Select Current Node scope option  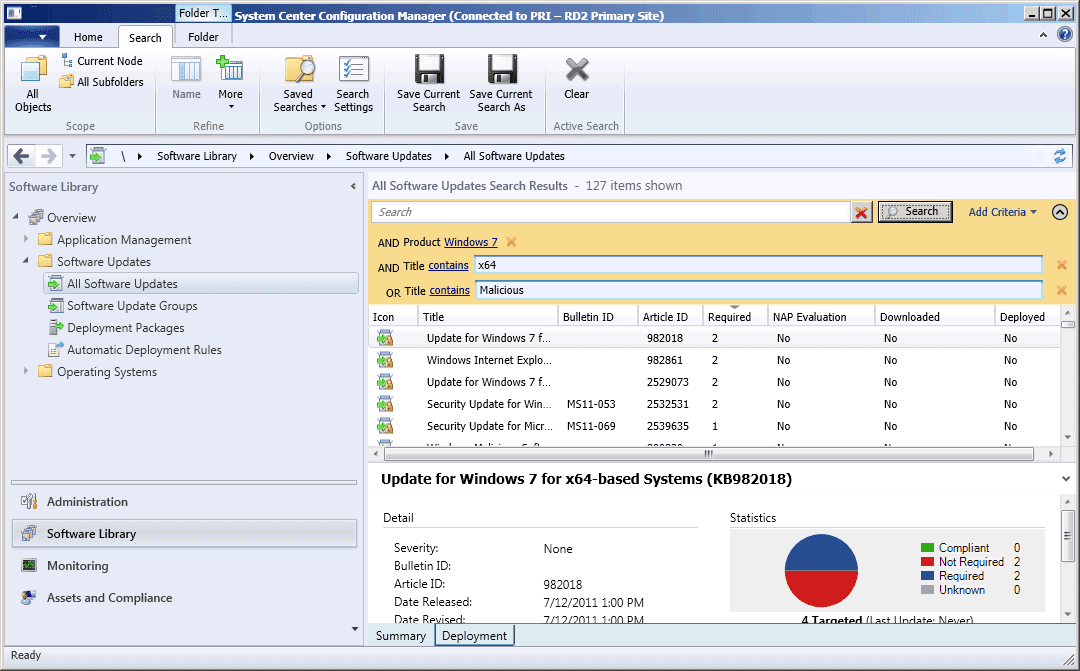point(102,61)
